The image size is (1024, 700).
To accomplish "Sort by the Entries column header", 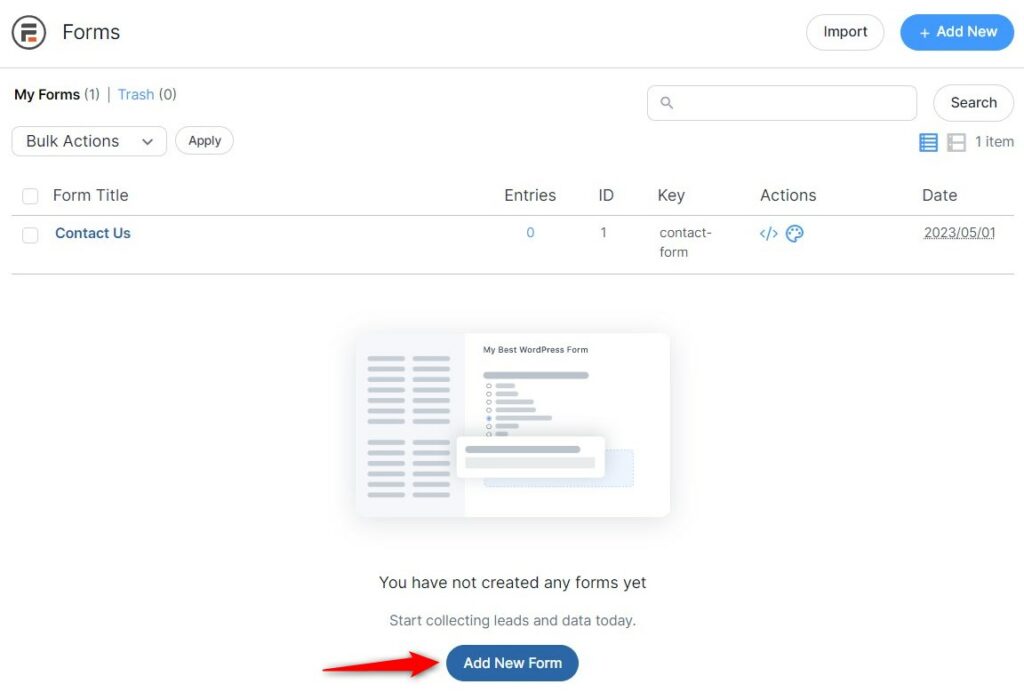I will [530, 195].
